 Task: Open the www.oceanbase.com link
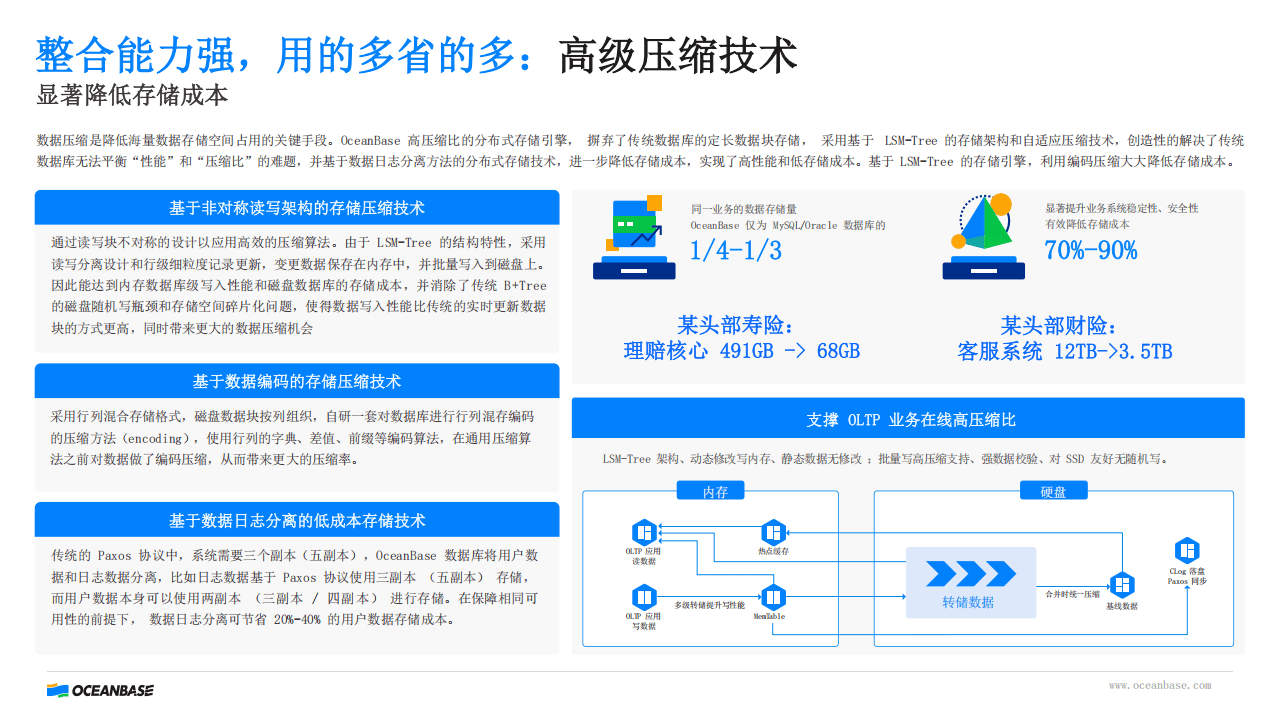coord(1160,685)
